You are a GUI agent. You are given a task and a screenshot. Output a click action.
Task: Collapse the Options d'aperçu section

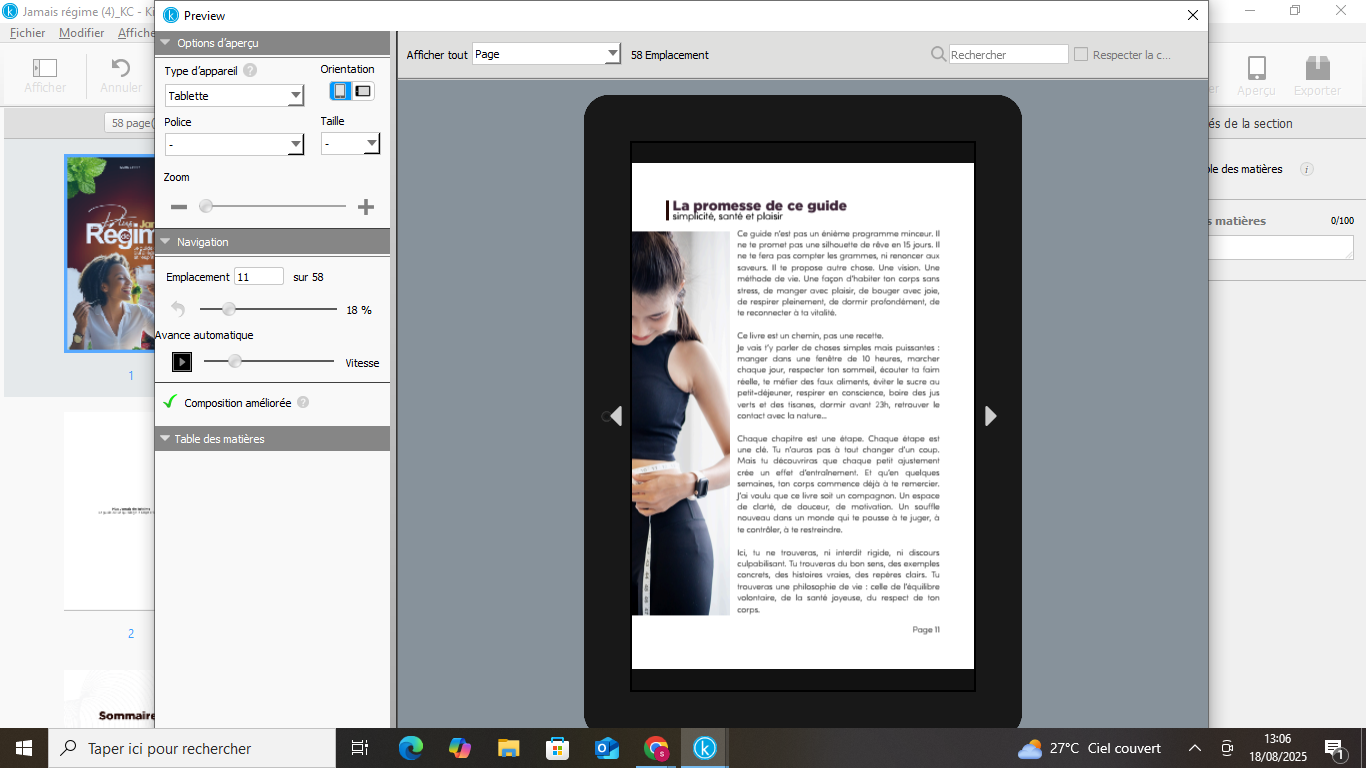coord(166,44)
